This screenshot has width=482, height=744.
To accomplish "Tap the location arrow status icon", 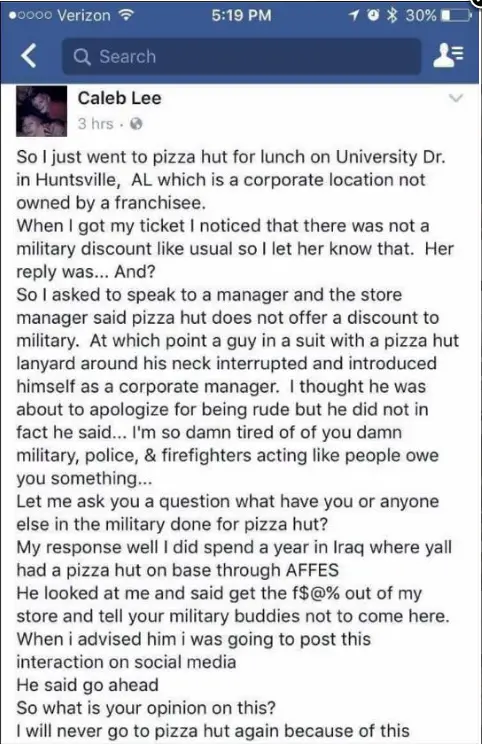I will tap(354, 16).
